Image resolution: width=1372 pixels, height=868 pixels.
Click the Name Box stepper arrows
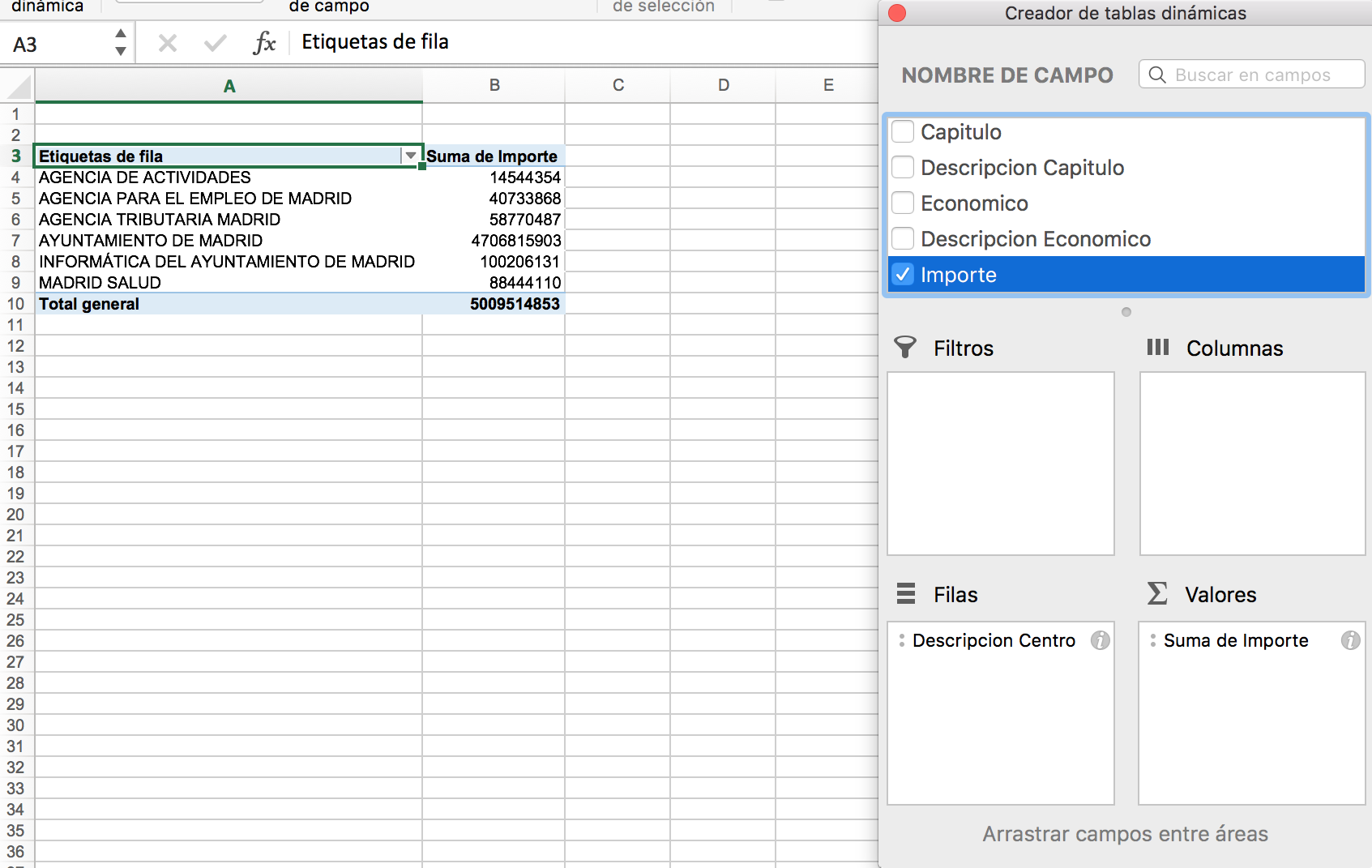click(x=121, y=42)
